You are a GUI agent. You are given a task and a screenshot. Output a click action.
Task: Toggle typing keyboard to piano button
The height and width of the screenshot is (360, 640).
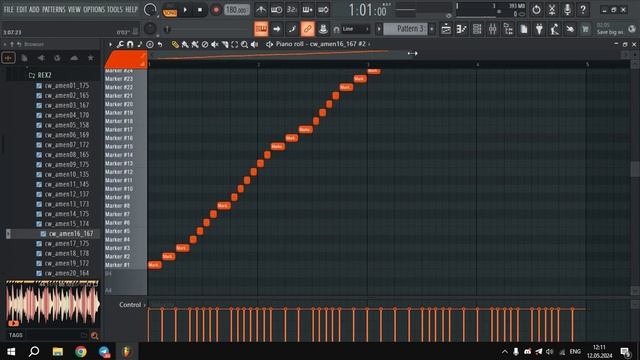click(x=261, y=29)
